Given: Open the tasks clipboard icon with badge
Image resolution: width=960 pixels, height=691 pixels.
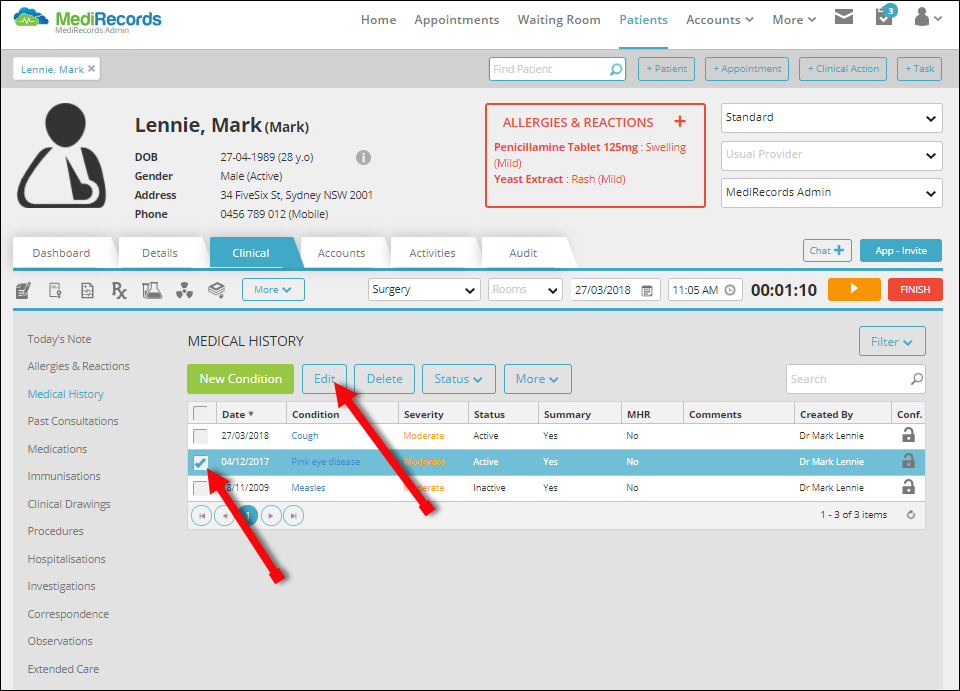Looking at the screenshot, I should (885, 16).
